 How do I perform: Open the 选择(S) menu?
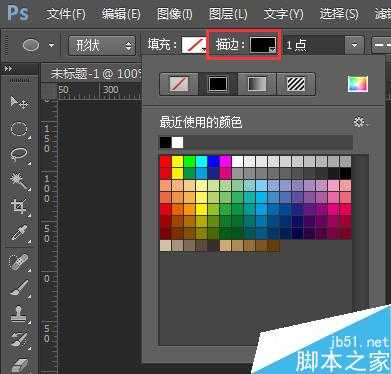click(x=339, y=14)
